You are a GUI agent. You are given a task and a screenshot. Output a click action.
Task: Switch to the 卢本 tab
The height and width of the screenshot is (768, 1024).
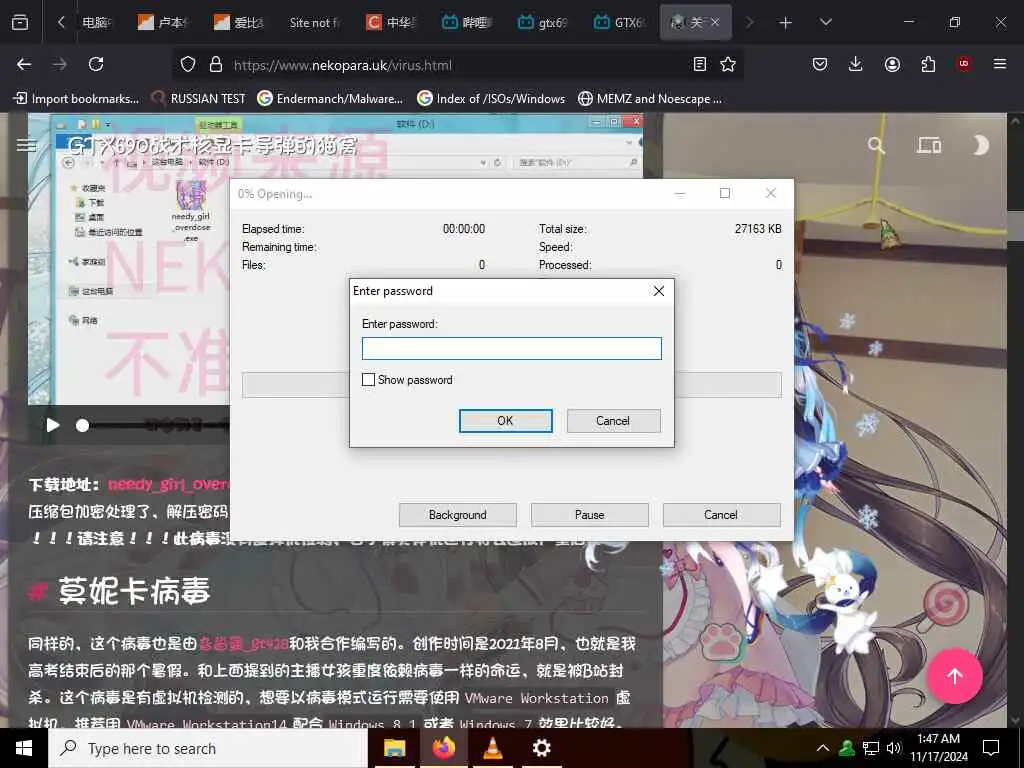pyautogui.click(x=163, y=23)
